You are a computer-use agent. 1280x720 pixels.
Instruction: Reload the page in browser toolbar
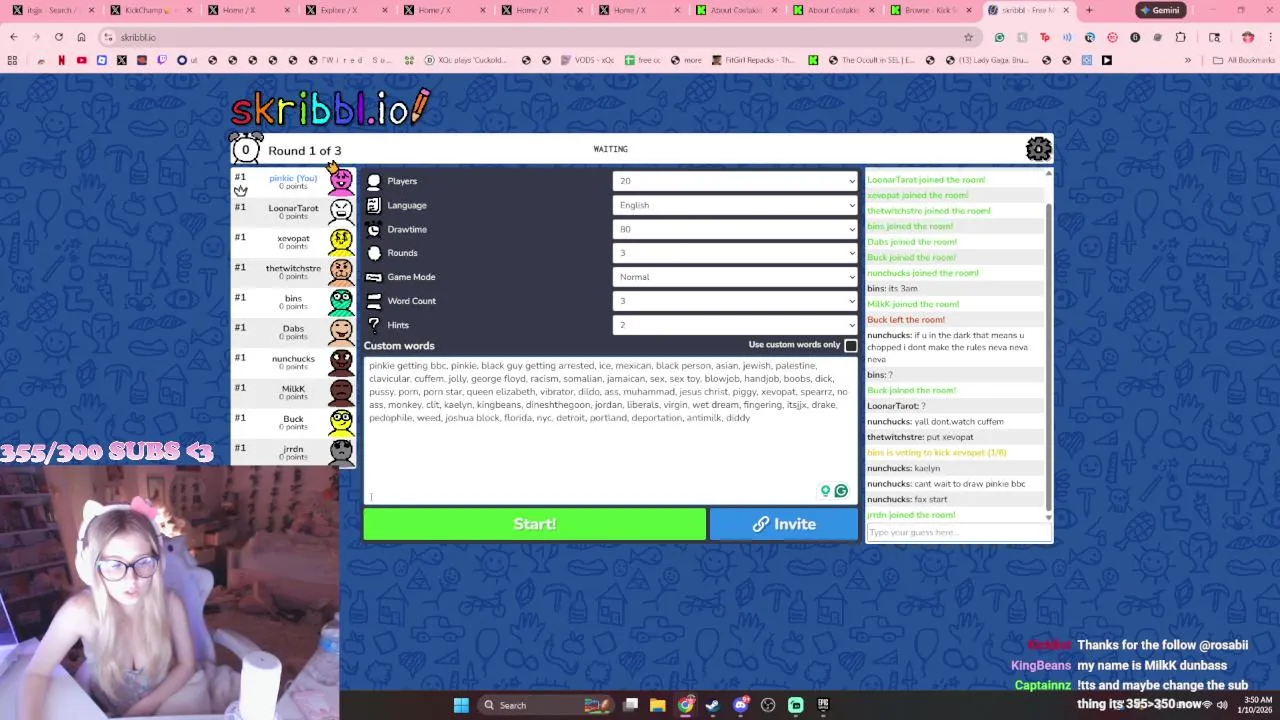(58, 37)
